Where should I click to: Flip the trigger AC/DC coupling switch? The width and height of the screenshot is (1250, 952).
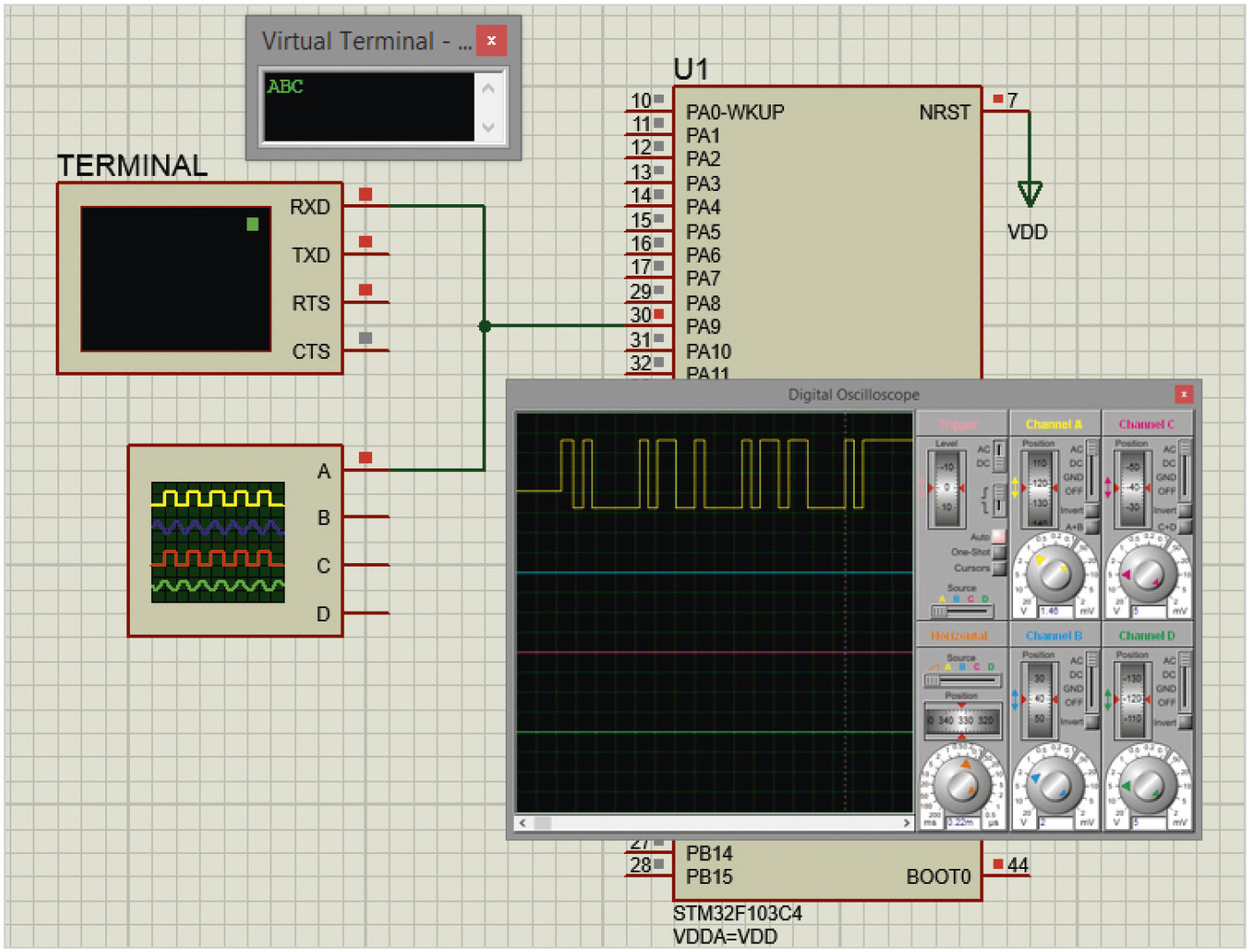(999, 456)
